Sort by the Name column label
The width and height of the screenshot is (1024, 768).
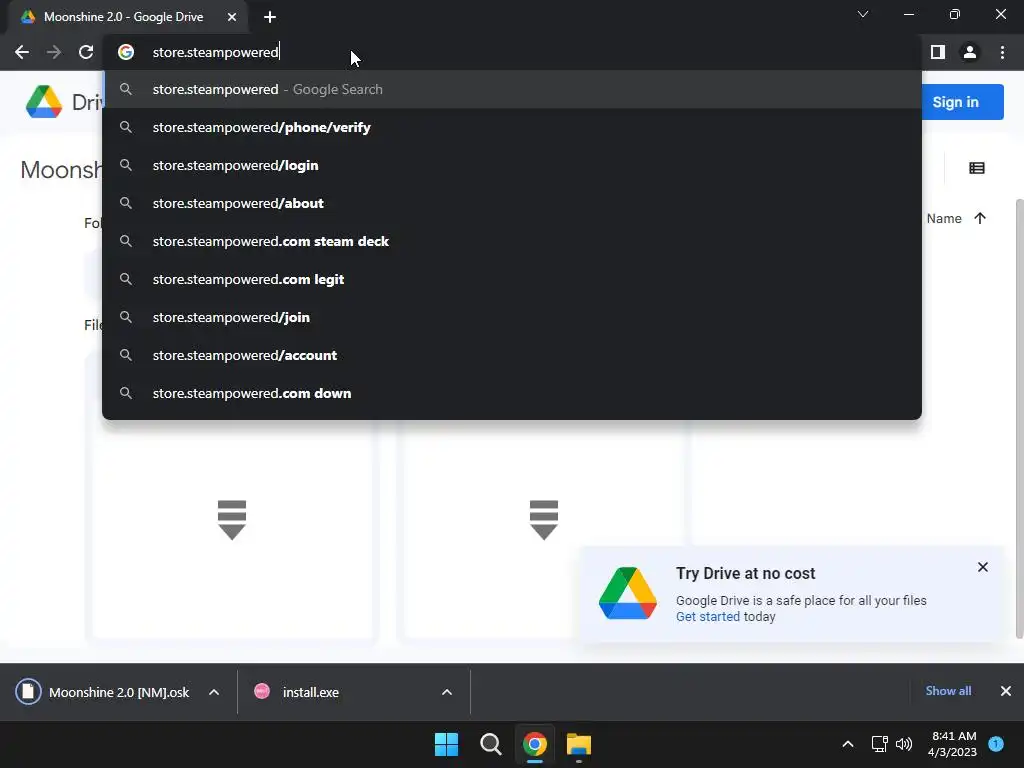click(944, 219)
